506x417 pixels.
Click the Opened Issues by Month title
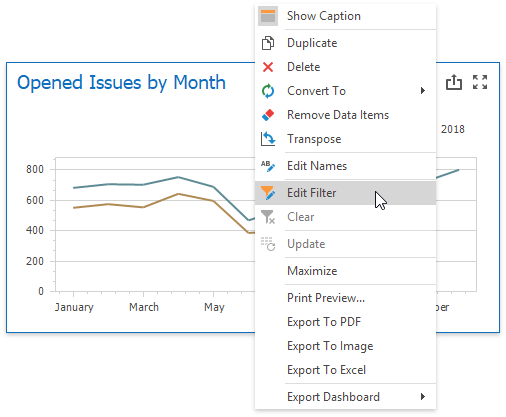[121, 83]
